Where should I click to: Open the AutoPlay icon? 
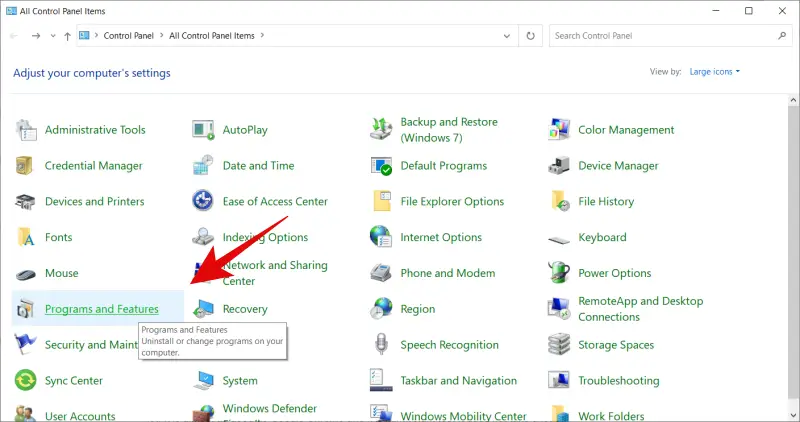coord(203,130)
